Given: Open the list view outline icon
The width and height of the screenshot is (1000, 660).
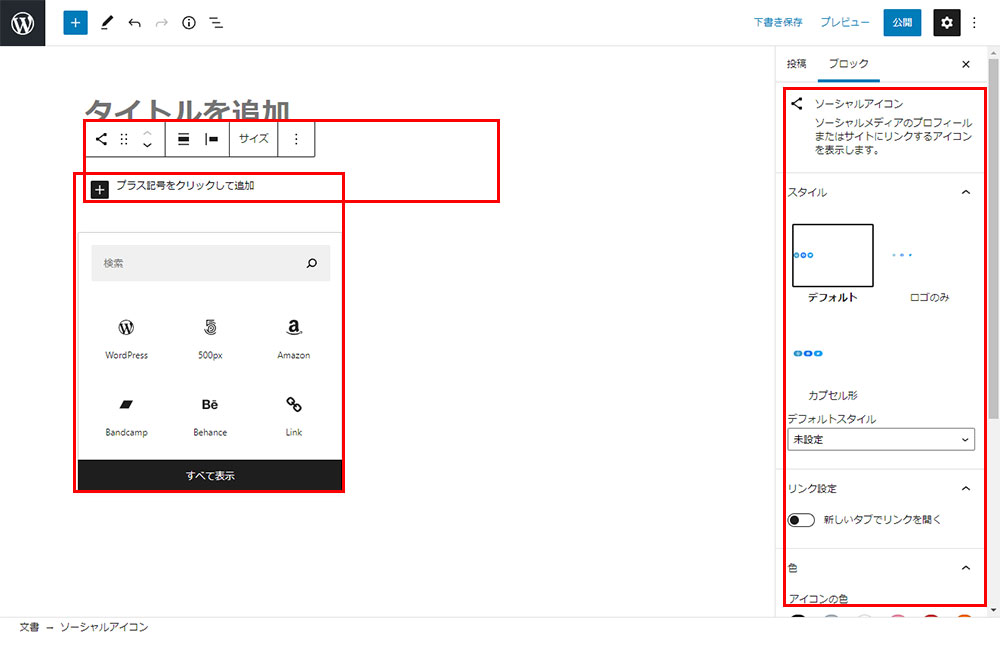Looking at the screenshot, I should 216,22.
